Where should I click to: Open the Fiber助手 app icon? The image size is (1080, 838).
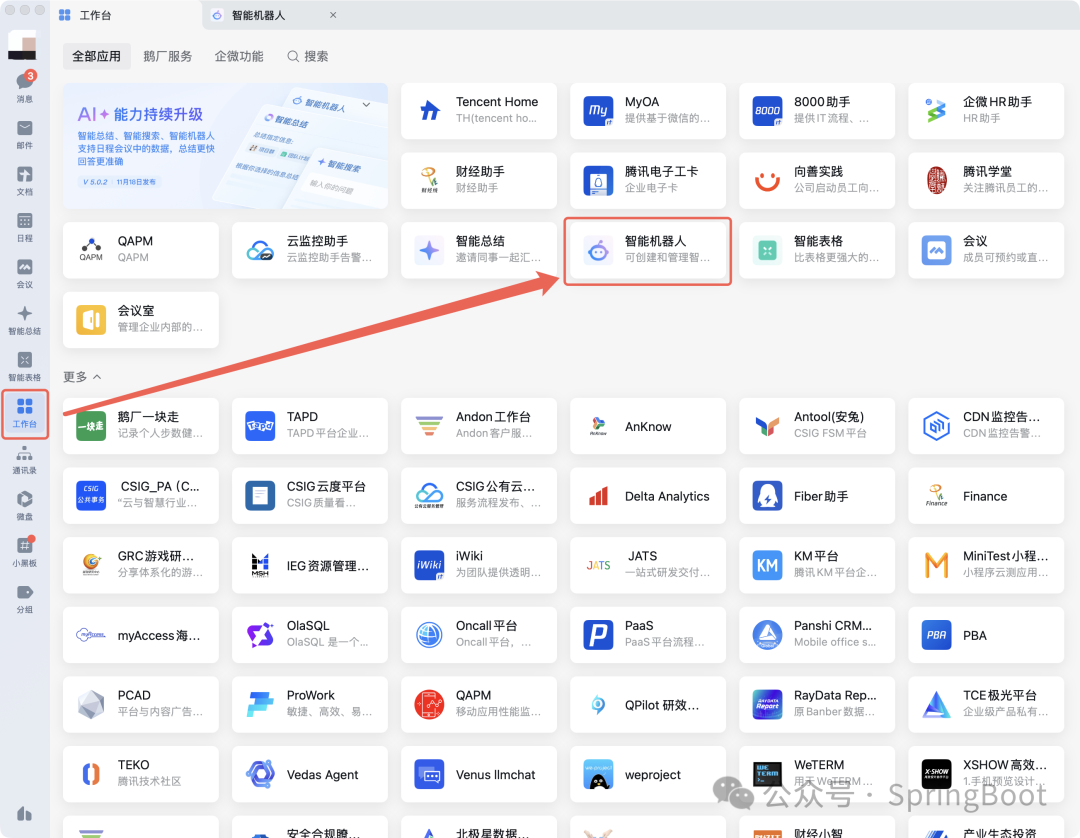click(x=767, y=495)
